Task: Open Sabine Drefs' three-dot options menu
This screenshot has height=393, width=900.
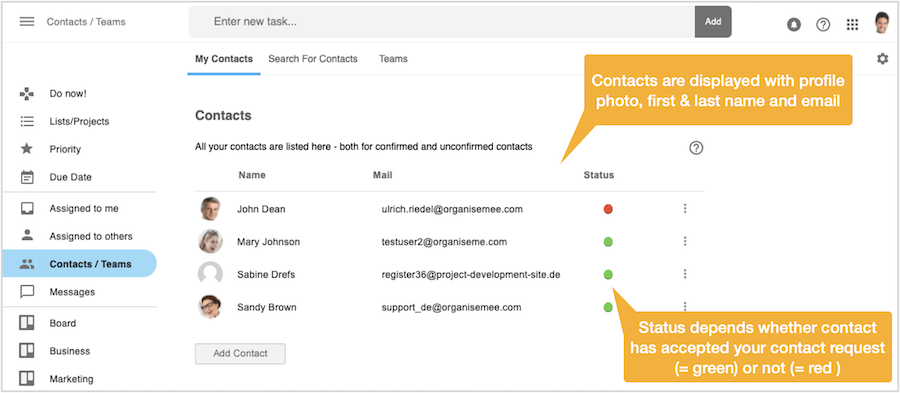Action: (685, 274)
